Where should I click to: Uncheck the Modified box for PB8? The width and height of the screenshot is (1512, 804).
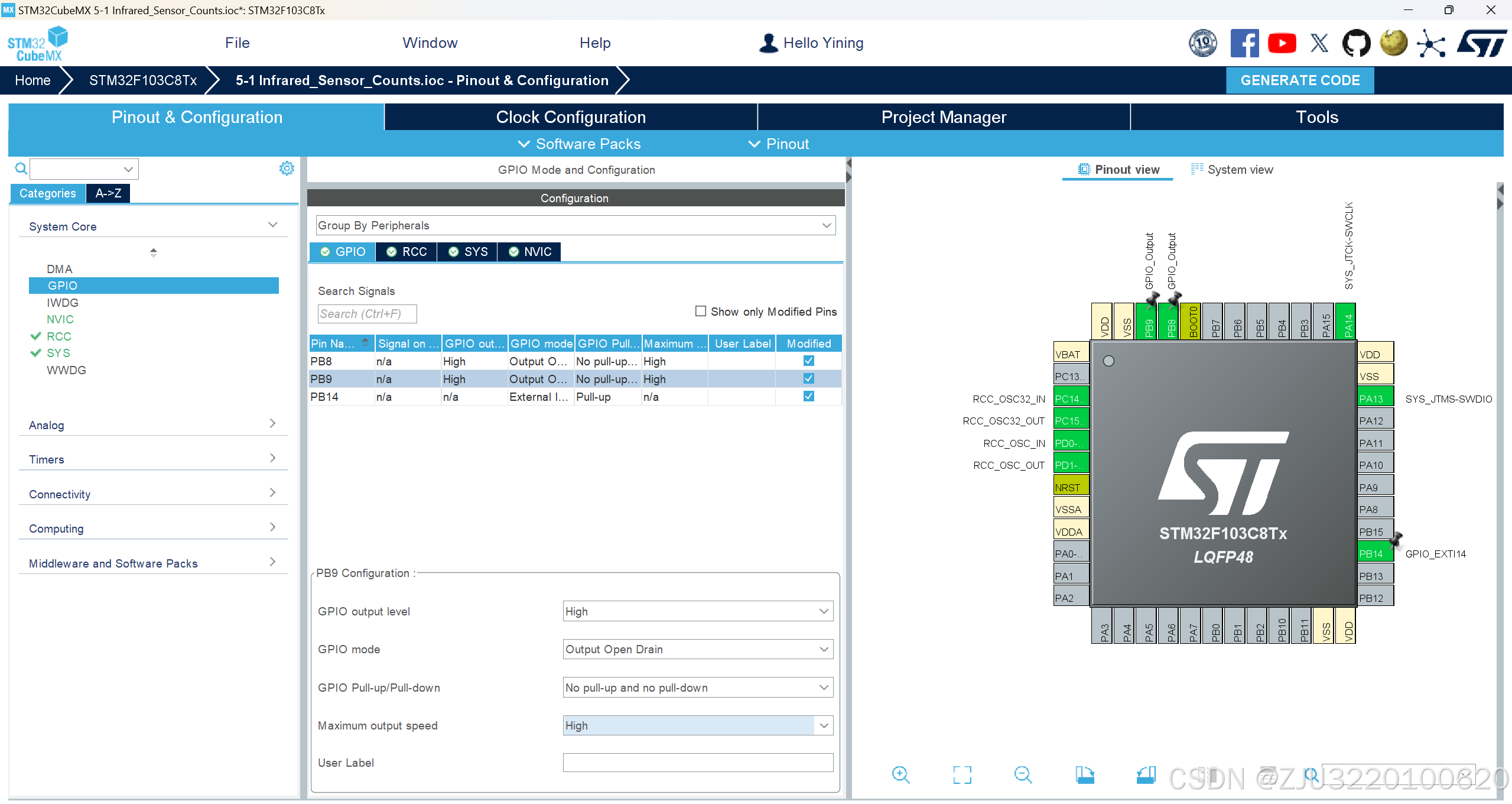click(808, 361)
